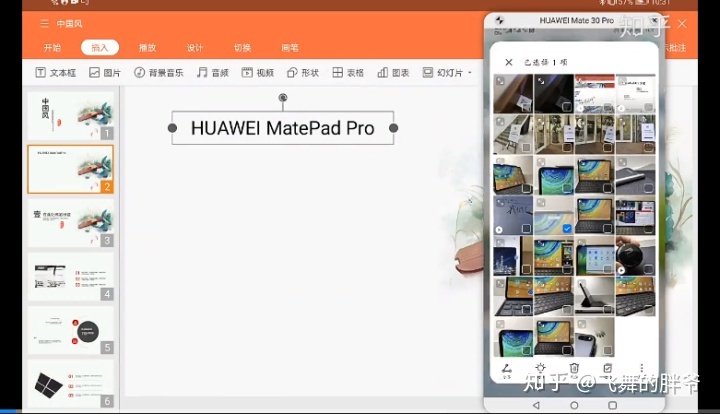Open slide thumbnail 6

[71, 384]
